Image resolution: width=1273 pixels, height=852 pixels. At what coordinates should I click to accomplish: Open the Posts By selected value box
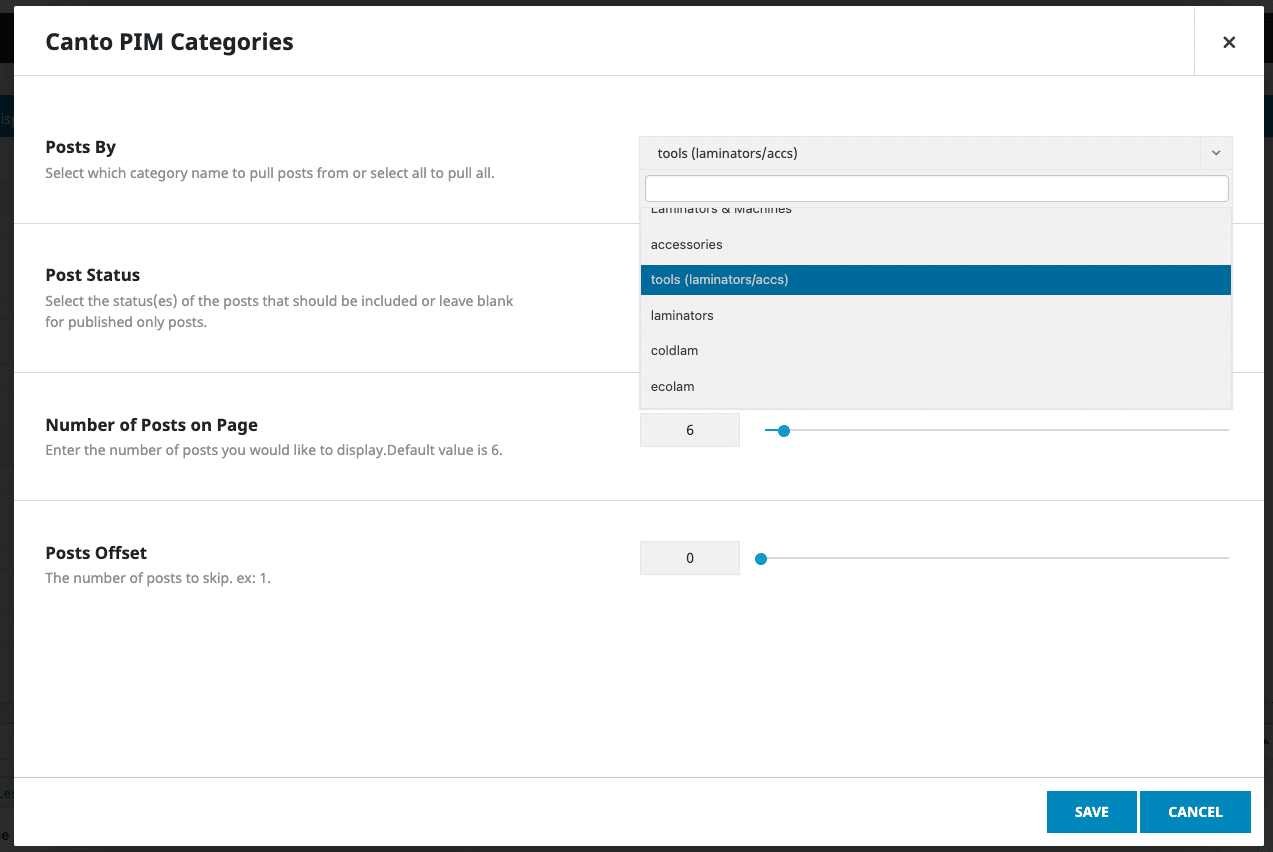pos(920,153)
